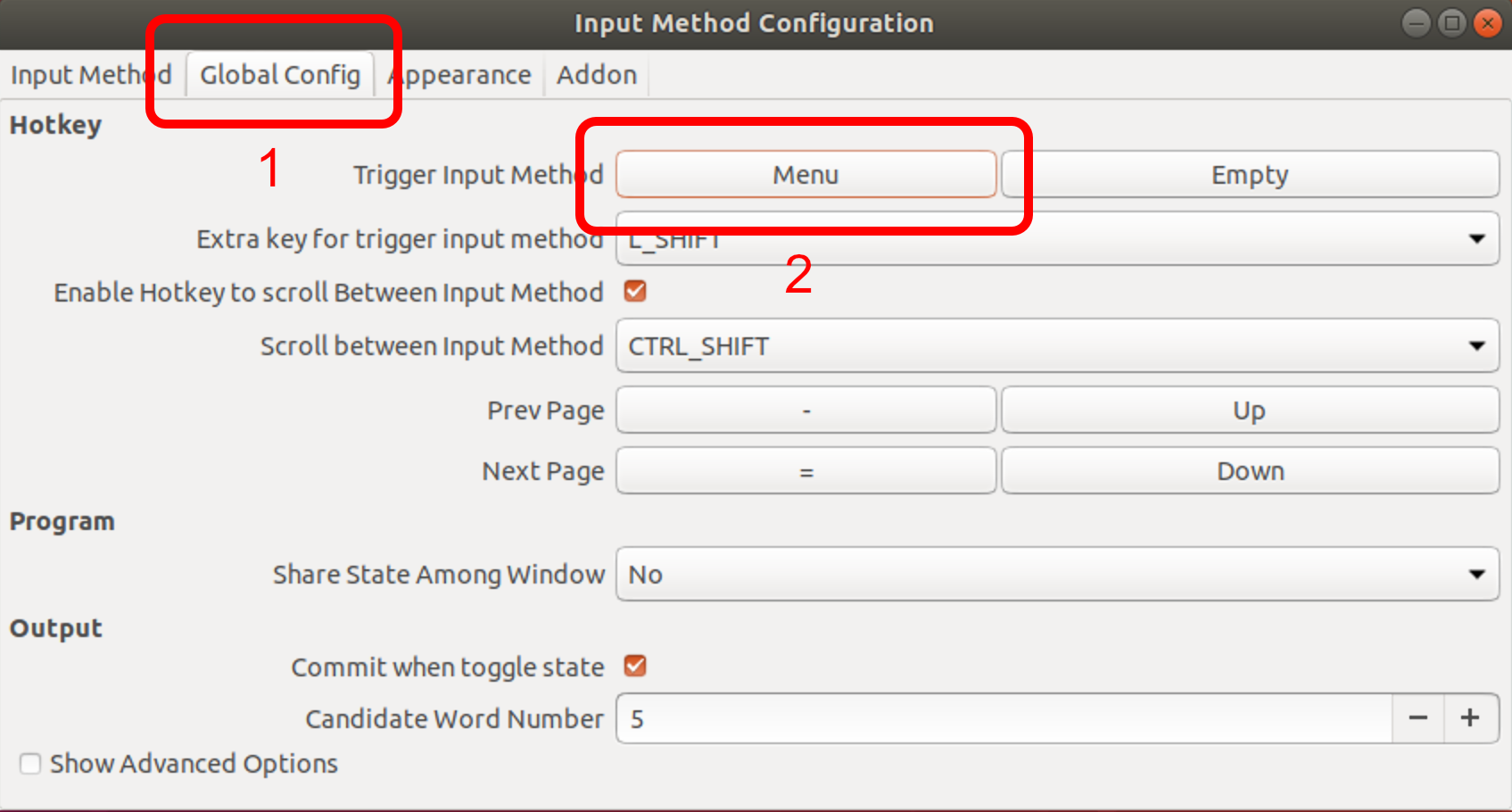Screen dimensions: 1512x812
Task: Expand the extra trigger key dropdown
Action: pyautogui.click(x=1057, y=238)
